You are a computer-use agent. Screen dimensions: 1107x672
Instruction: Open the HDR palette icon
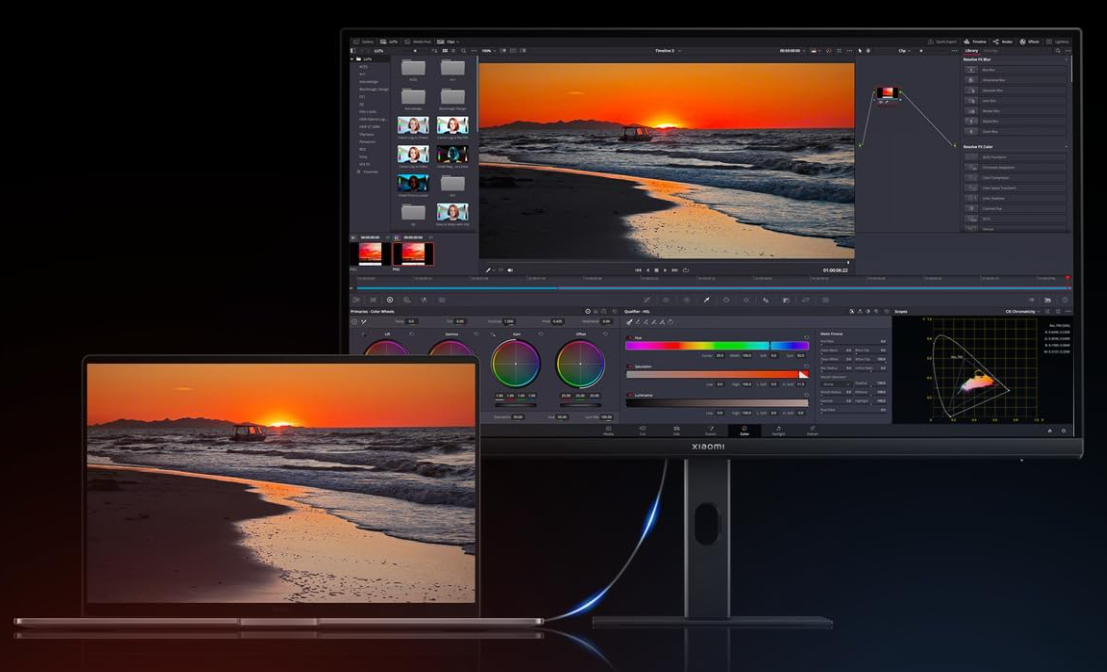point(407,300)
